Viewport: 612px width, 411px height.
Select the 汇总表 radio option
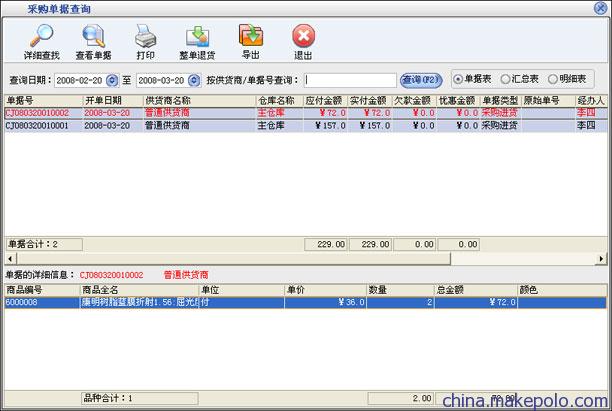[x=508, y=79]
